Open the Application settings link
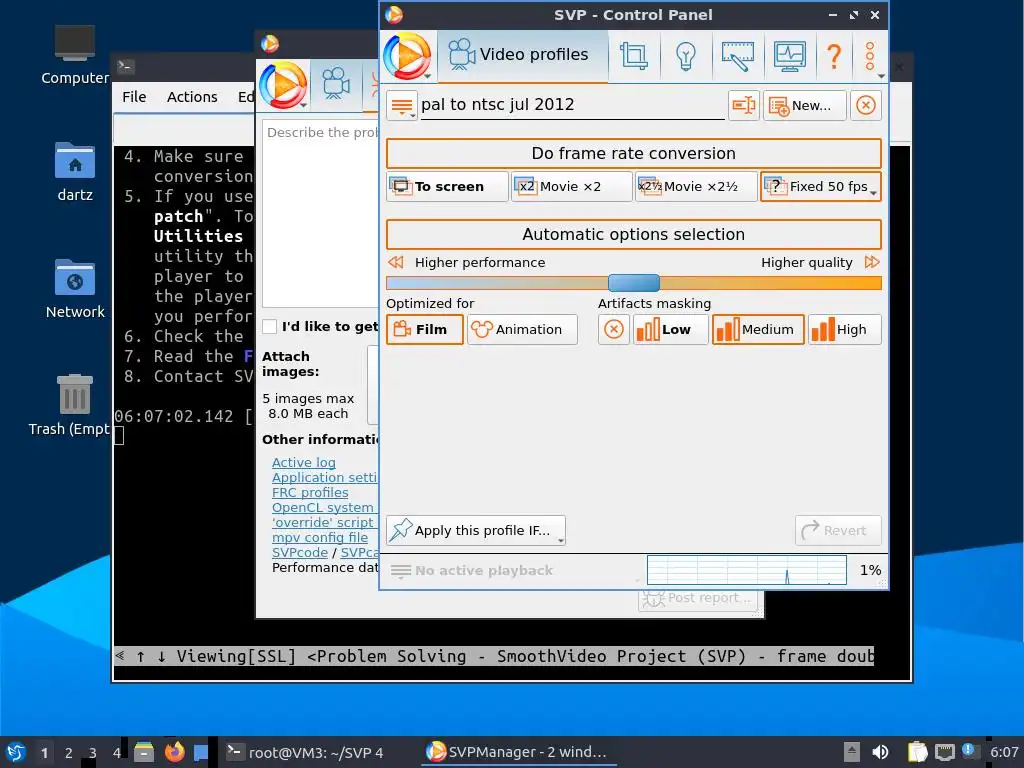This screenshot has width=1024, height=768. [x=325, y=477]
